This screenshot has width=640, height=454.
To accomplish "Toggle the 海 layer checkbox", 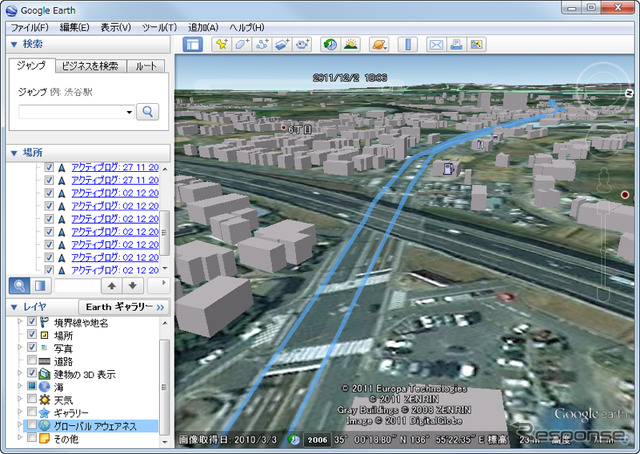I will (x=31, y=386).
